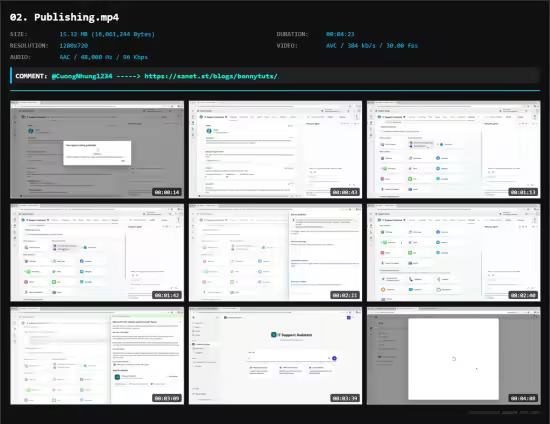Open the thumbnail stamped 00:03:09
Viewport: 550px width, 424px height.
click(97, 356)
